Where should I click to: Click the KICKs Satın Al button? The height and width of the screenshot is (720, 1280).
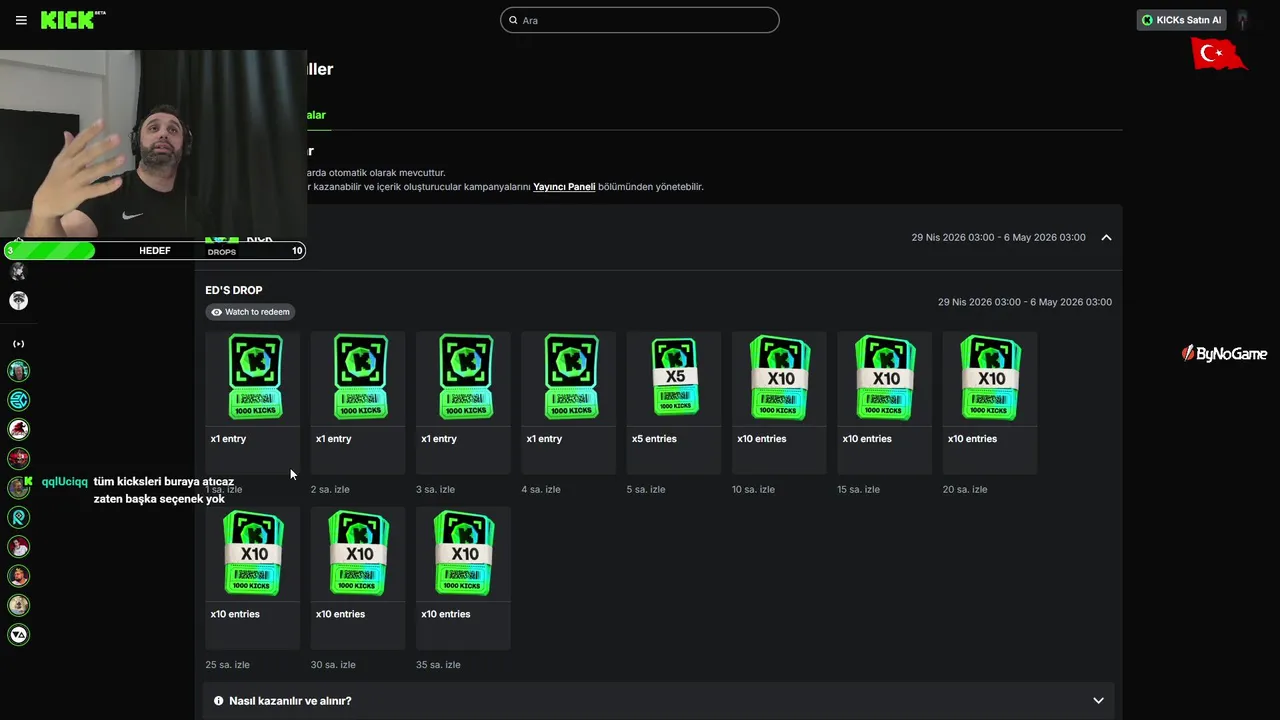click(x=1181, y=20)
